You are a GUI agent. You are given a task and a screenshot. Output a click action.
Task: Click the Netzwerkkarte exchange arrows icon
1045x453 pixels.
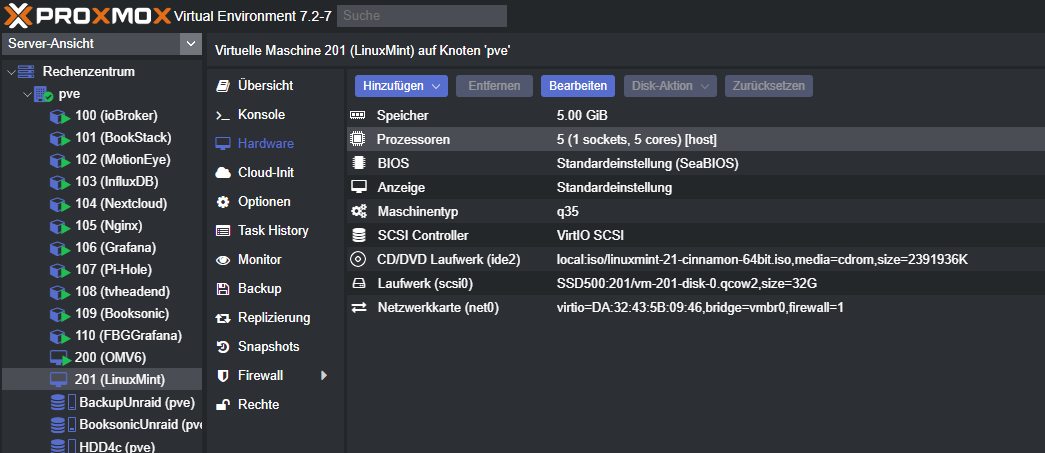359,307
